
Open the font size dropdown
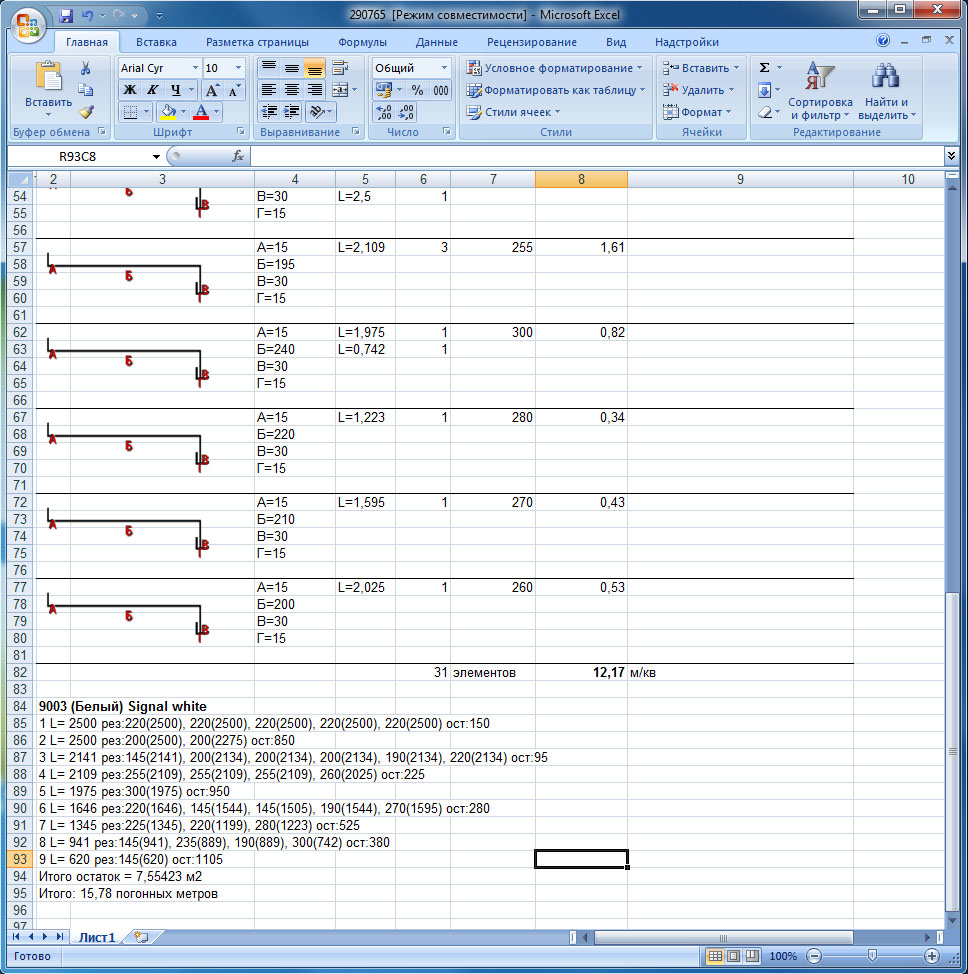[x=239, y=68]
